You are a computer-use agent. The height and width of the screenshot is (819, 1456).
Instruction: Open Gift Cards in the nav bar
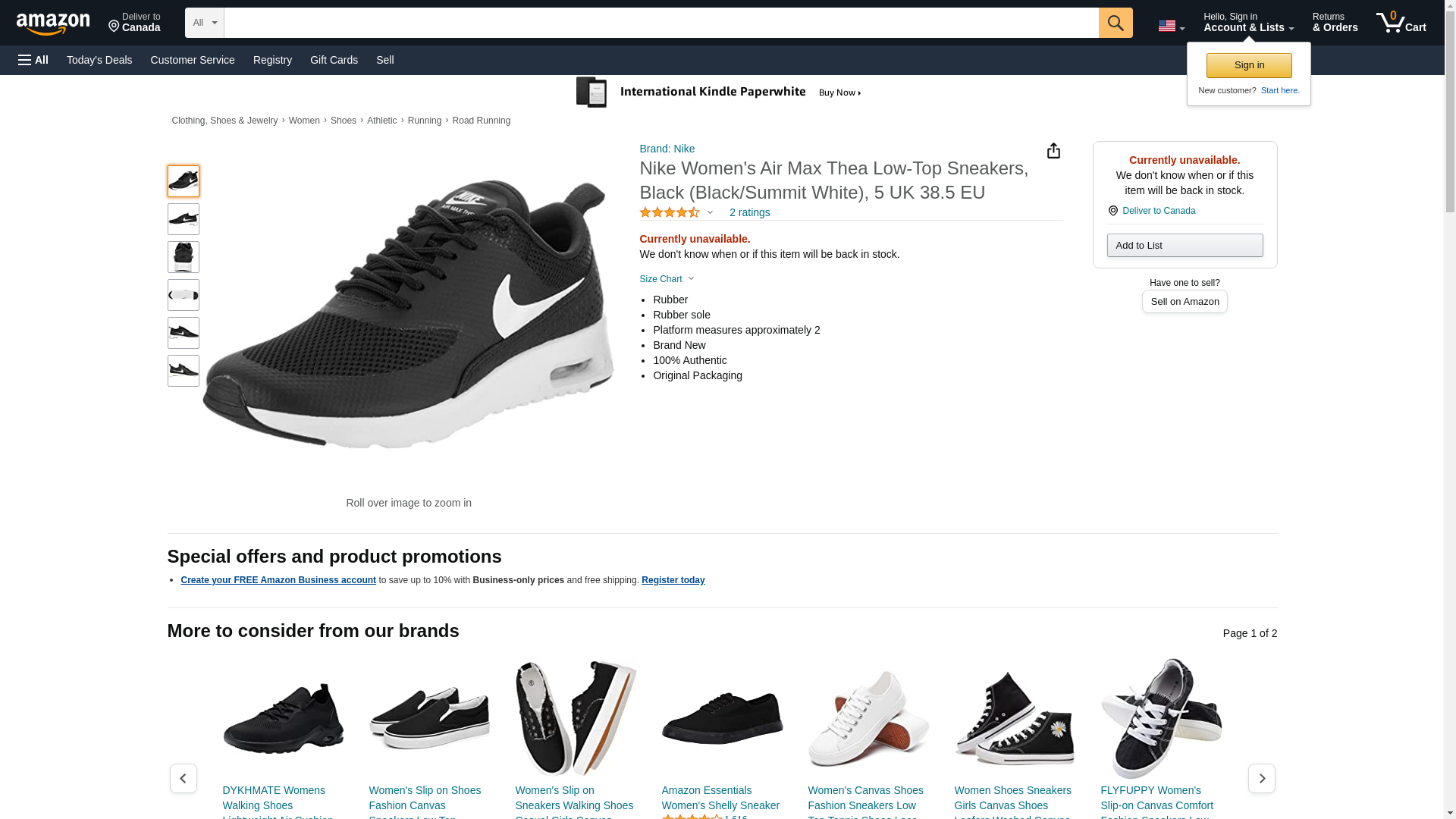(x=334, y=60)
